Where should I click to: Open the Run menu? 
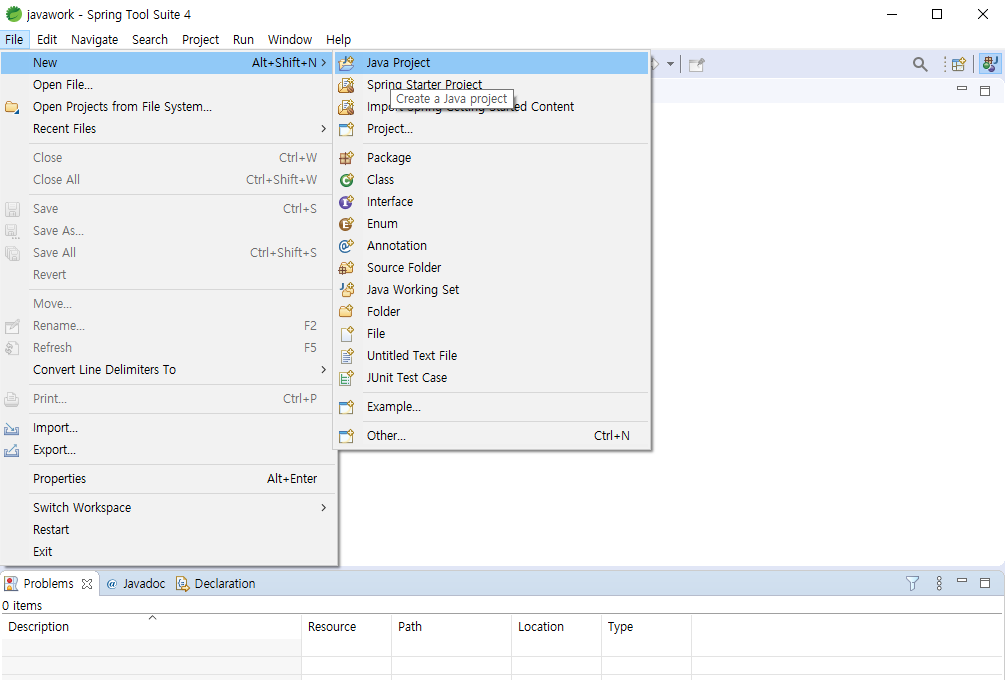244,40
